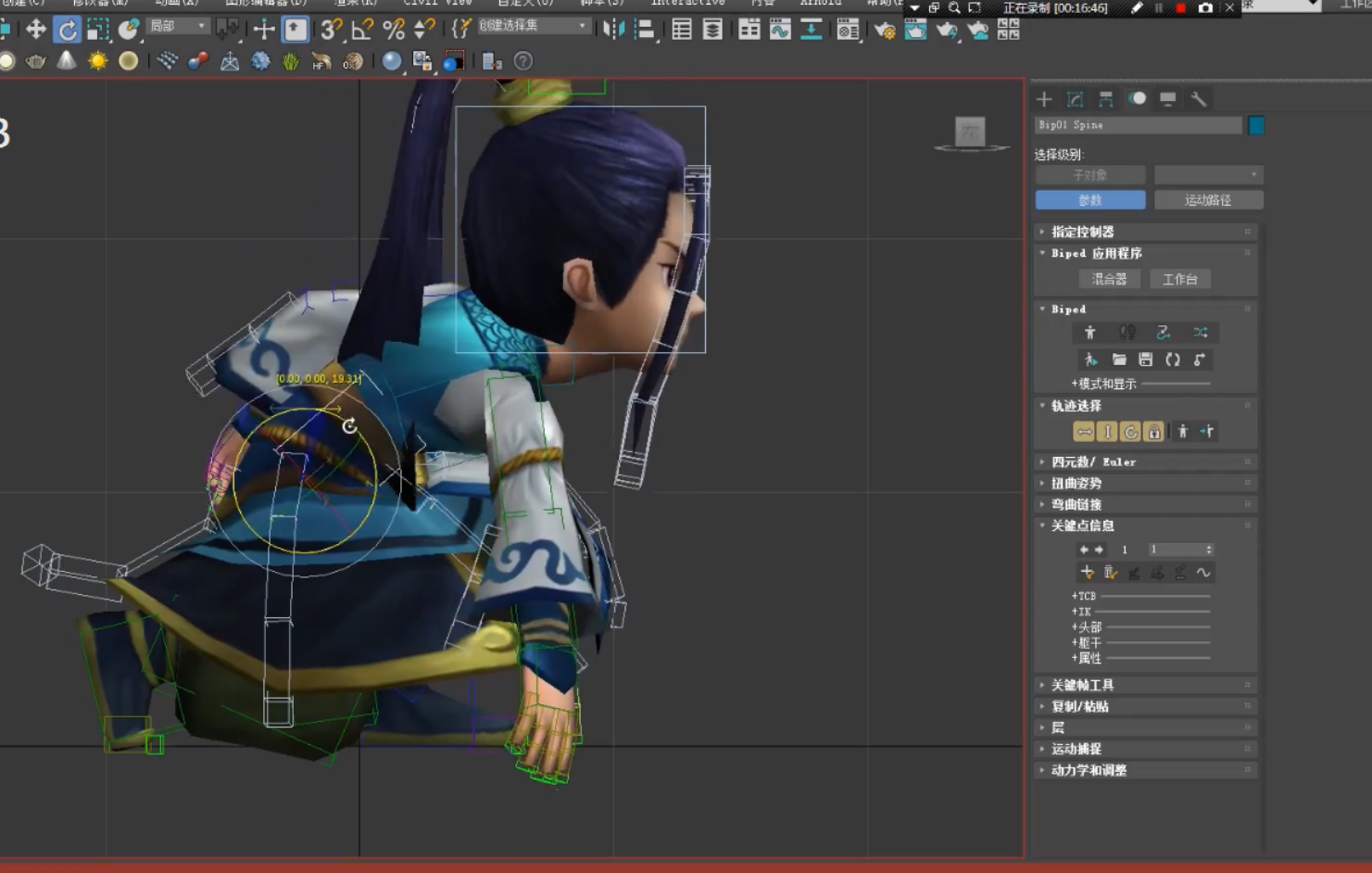Click the object color swatch beside Bip01 Spine
1372x873 pixels.
1256,125
